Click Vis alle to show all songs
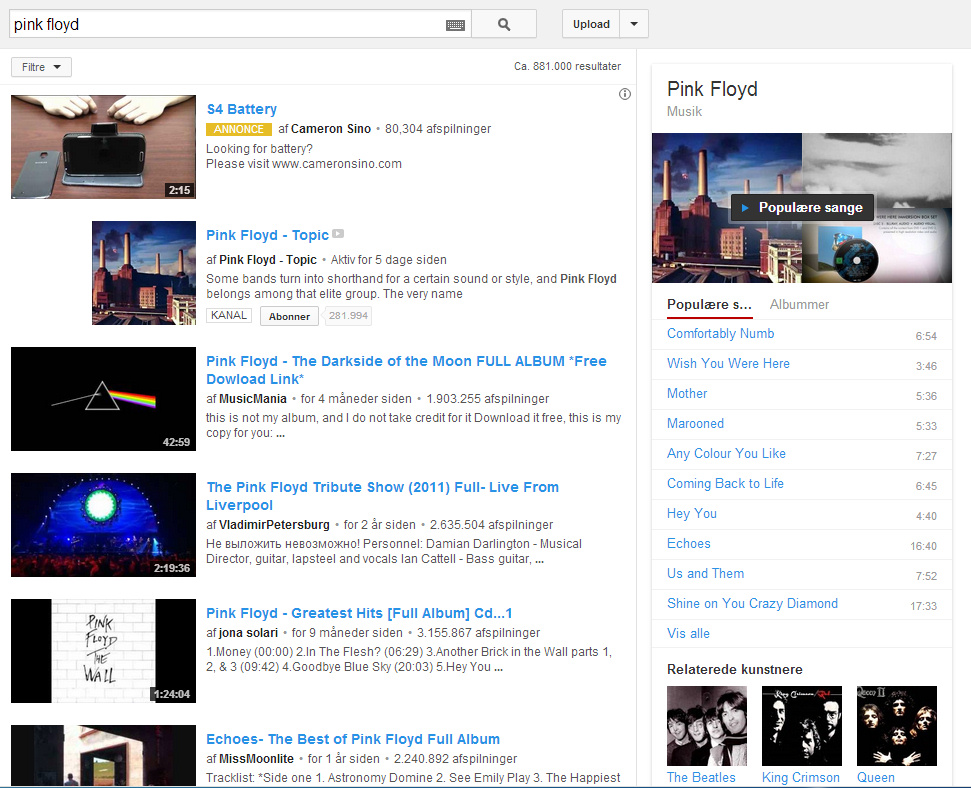 [x=688, y=633]
